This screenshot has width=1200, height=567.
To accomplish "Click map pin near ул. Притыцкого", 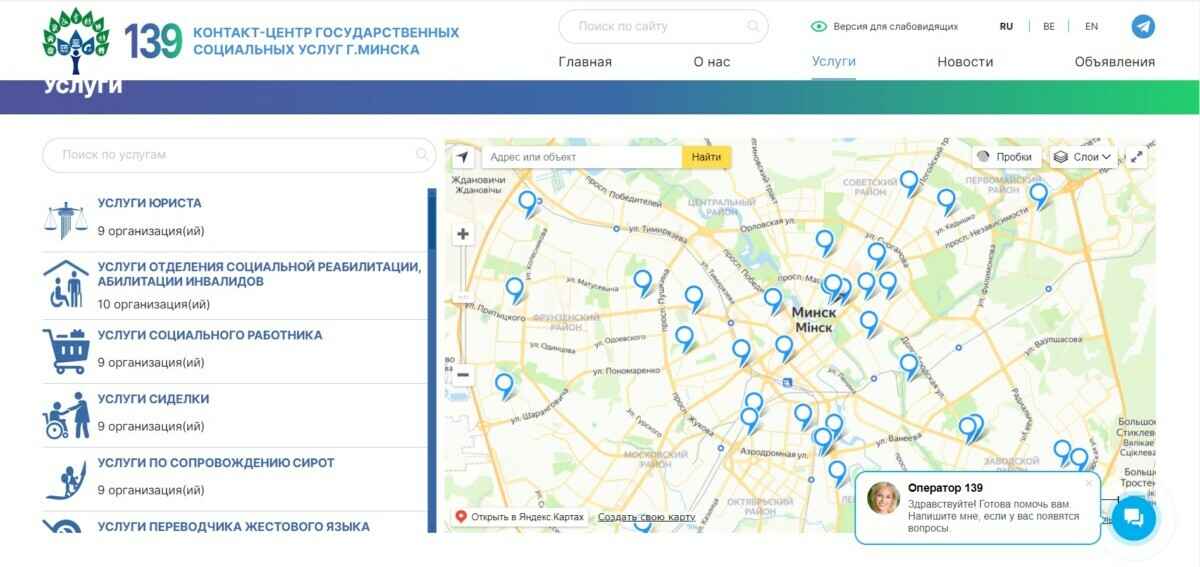I will click(x=515, y=290).
